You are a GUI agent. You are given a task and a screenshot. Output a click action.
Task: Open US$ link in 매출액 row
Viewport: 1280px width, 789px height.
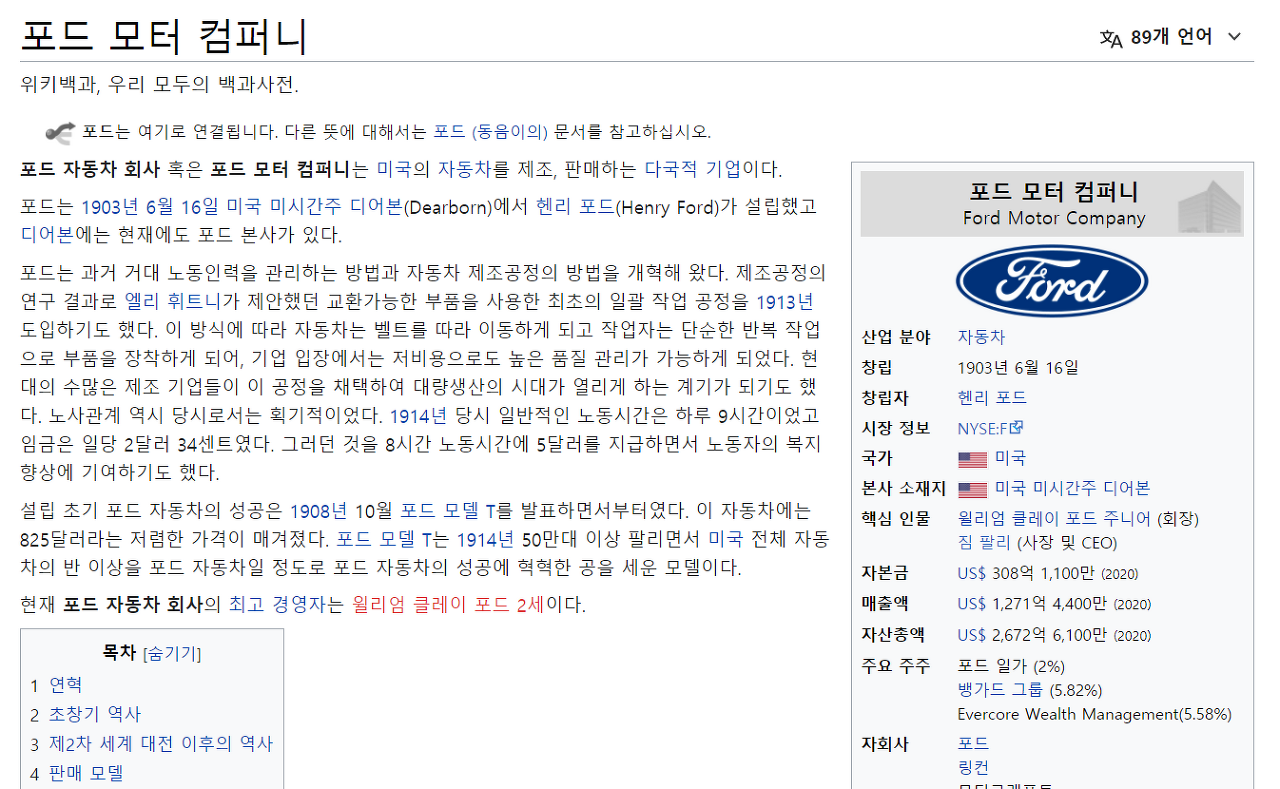972,604
